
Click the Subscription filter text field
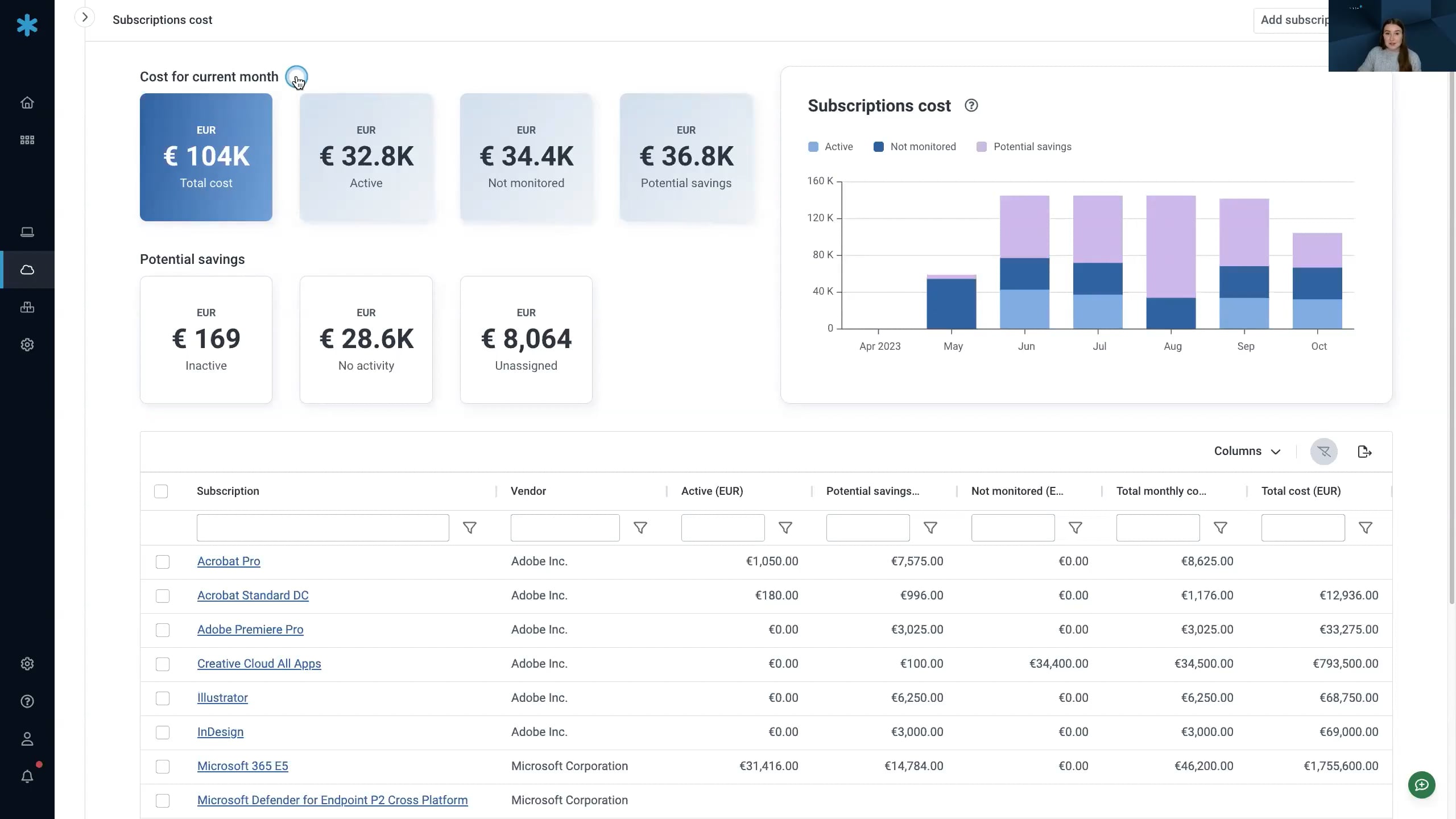322,528
